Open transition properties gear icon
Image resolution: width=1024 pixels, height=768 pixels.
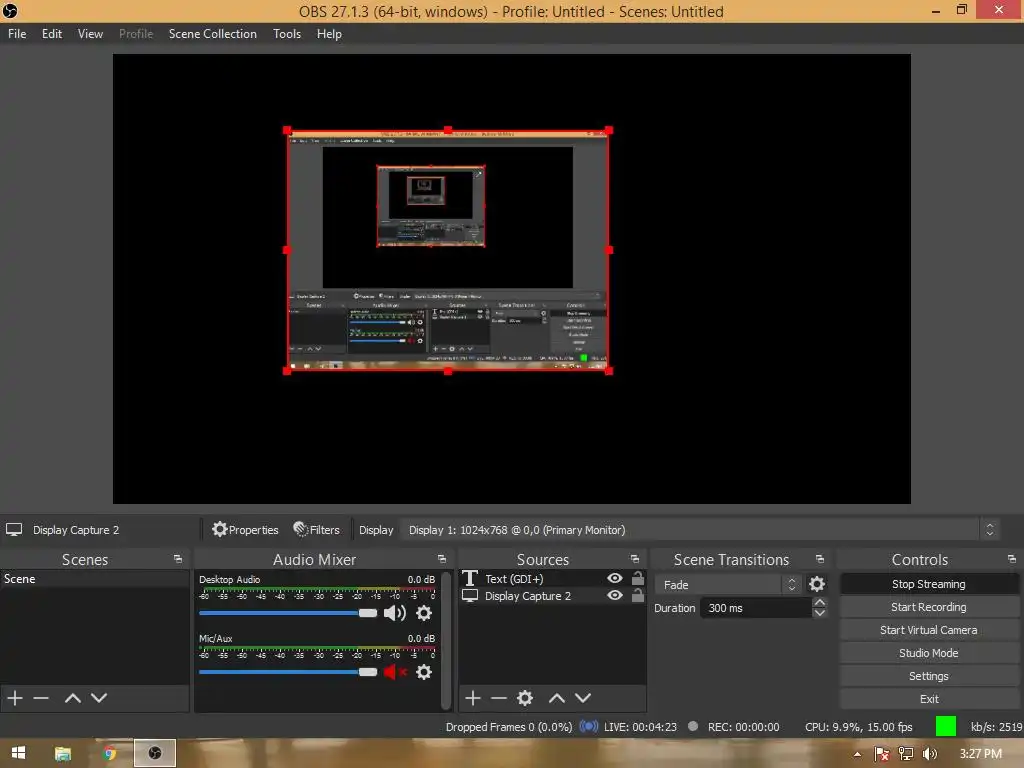tap(817, 584)
